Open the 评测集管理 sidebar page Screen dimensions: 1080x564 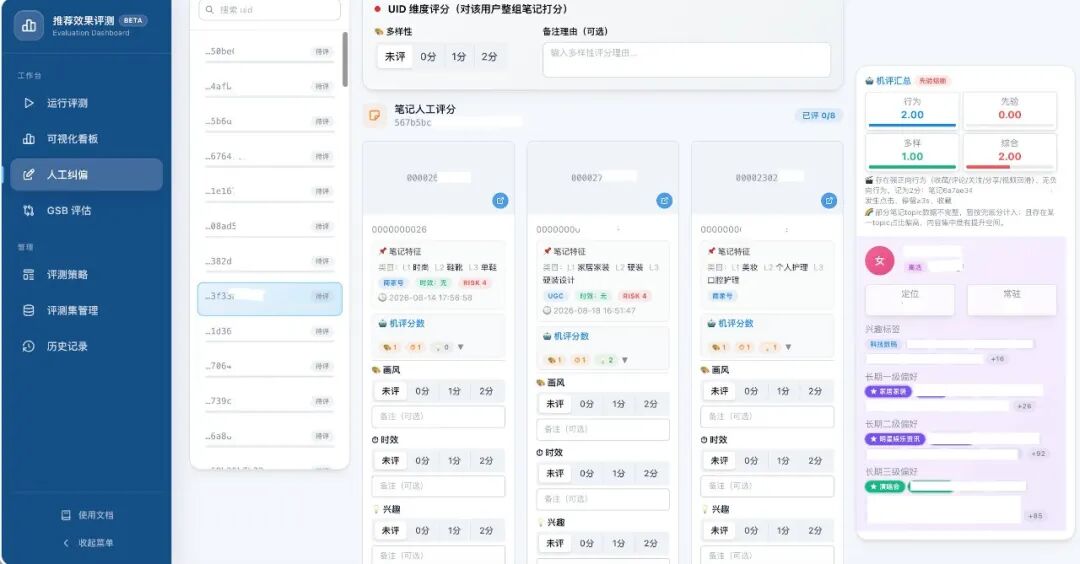[87, 311]
